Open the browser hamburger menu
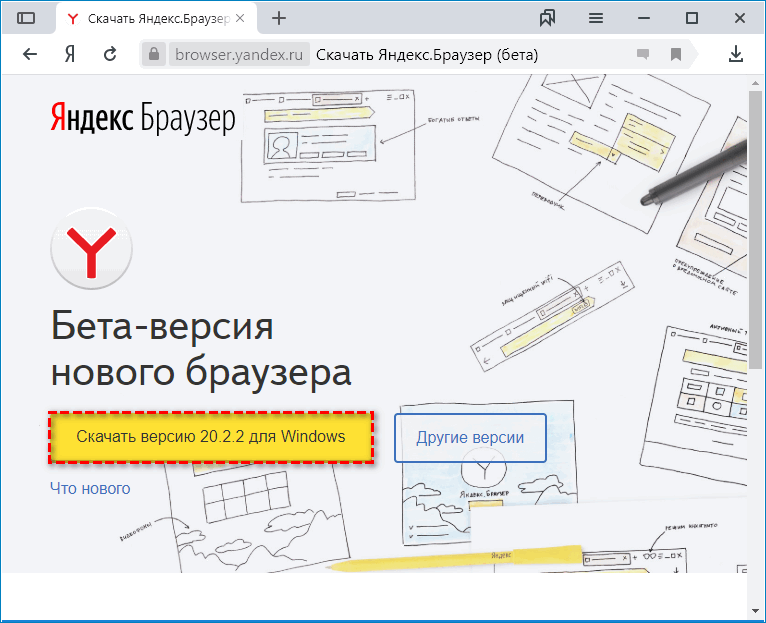This screenshot has width=766, height=623. click(596, 19)
